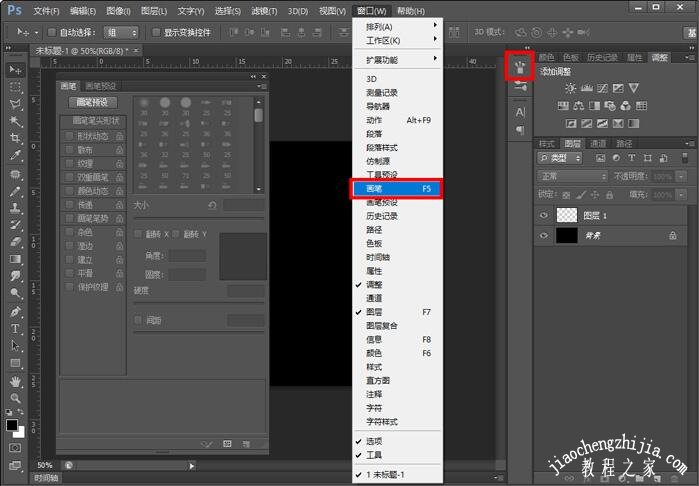This screenshot has height=486, width=699.
Task: Click the foreground color swatch
Action: click(12, 425)
